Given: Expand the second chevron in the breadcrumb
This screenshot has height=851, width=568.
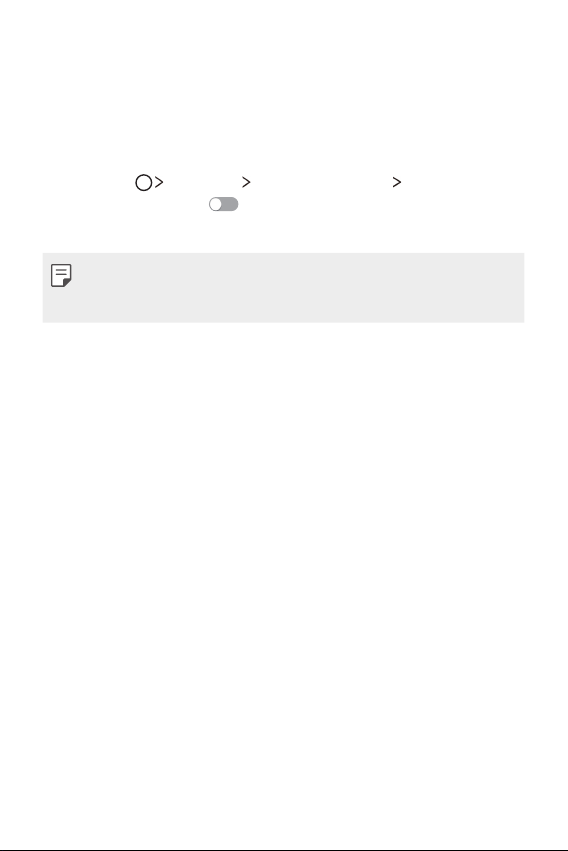Looking at the screenshot, I should click(246, 182).
